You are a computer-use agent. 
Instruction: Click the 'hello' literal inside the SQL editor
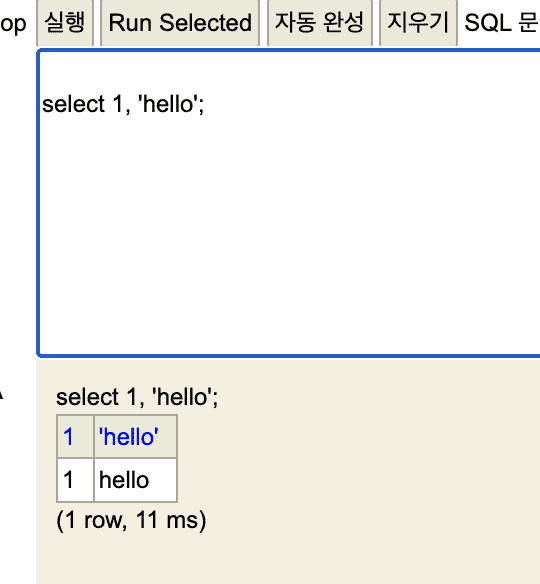168,104
